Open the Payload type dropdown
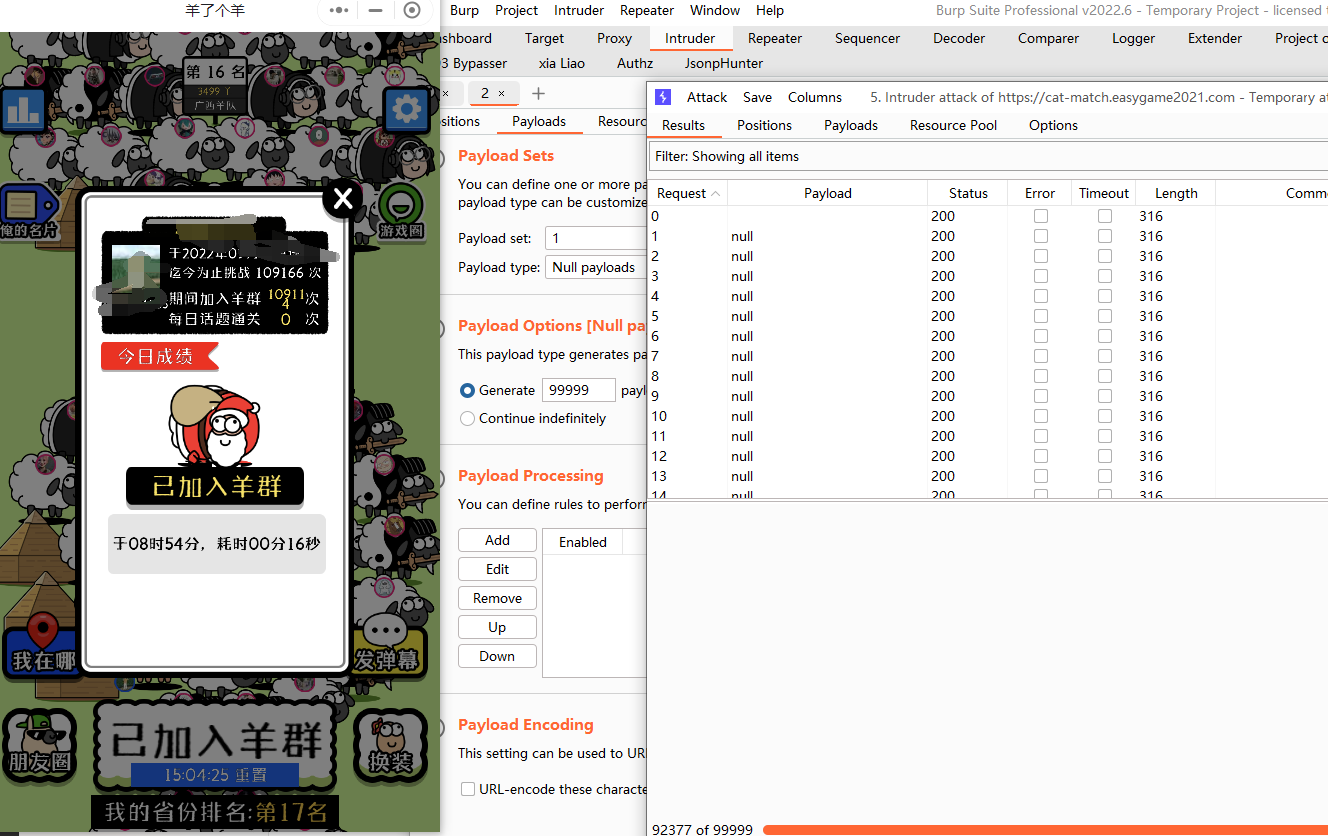The height and width of the screenshot is (836, 1328). coord(596,267)
